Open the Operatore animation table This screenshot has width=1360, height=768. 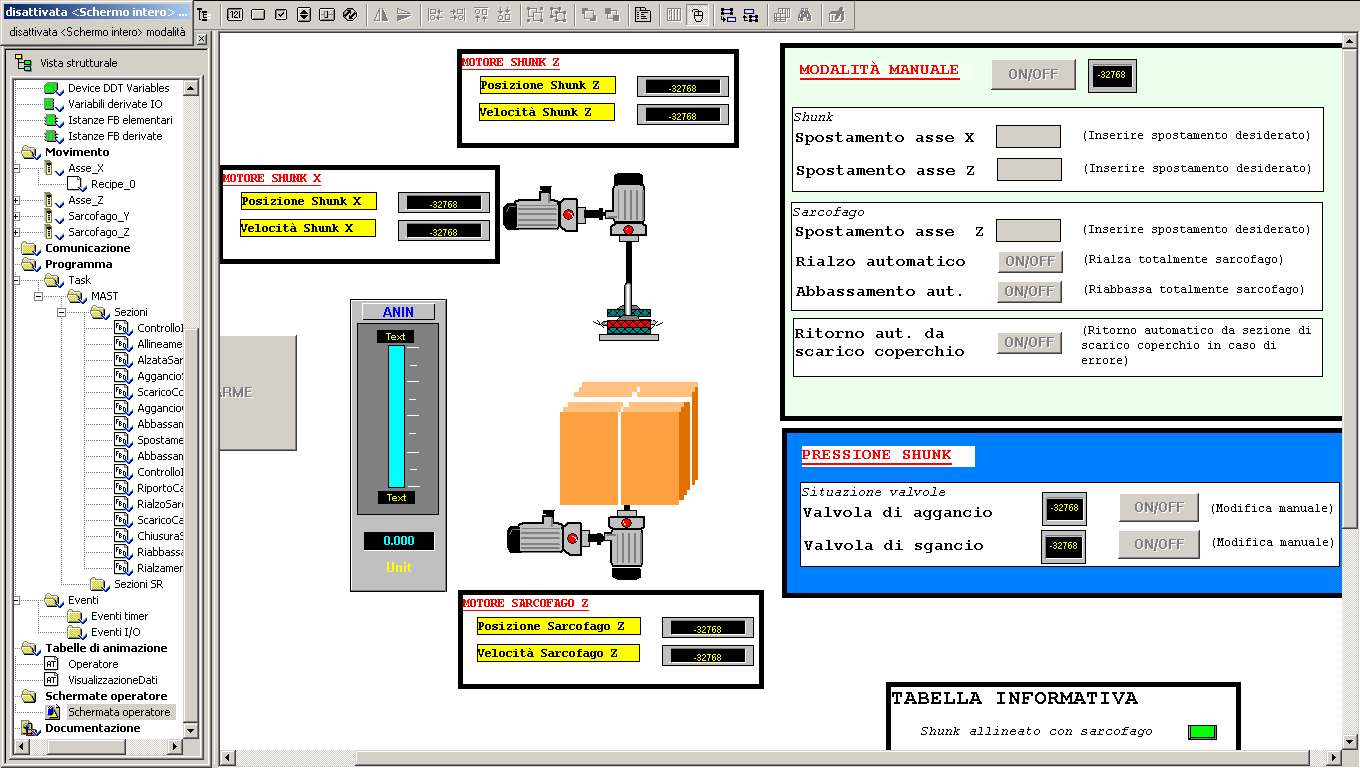click(x=93, y=664)
